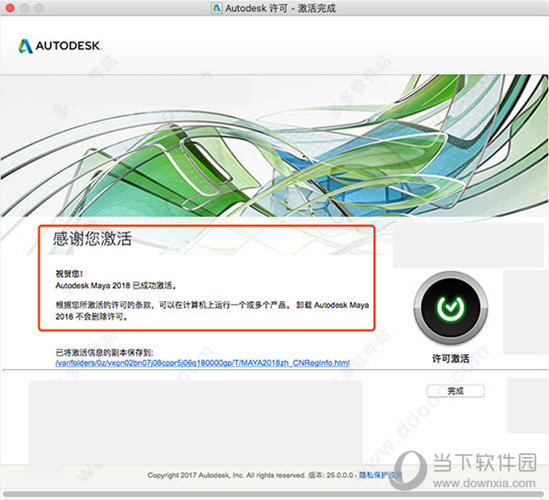Click the Autodesk logo in the header
Screen dimensions: 549x500
(60, 46)
